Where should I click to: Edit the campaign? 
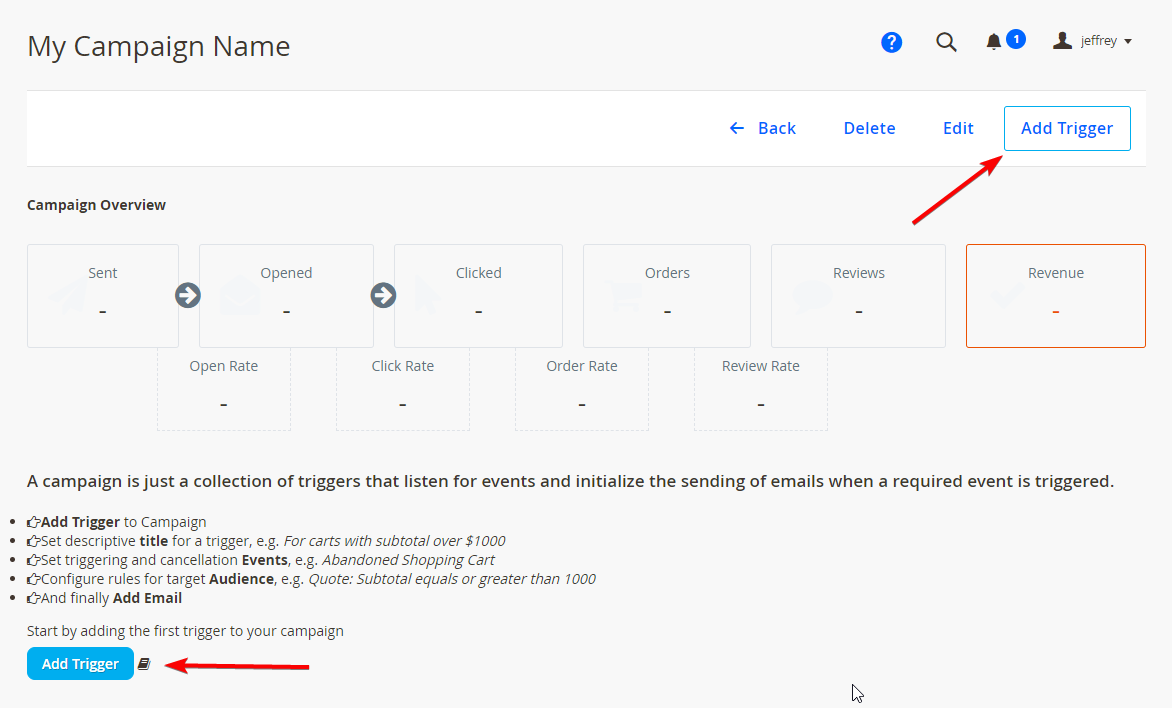click(958, 128)
